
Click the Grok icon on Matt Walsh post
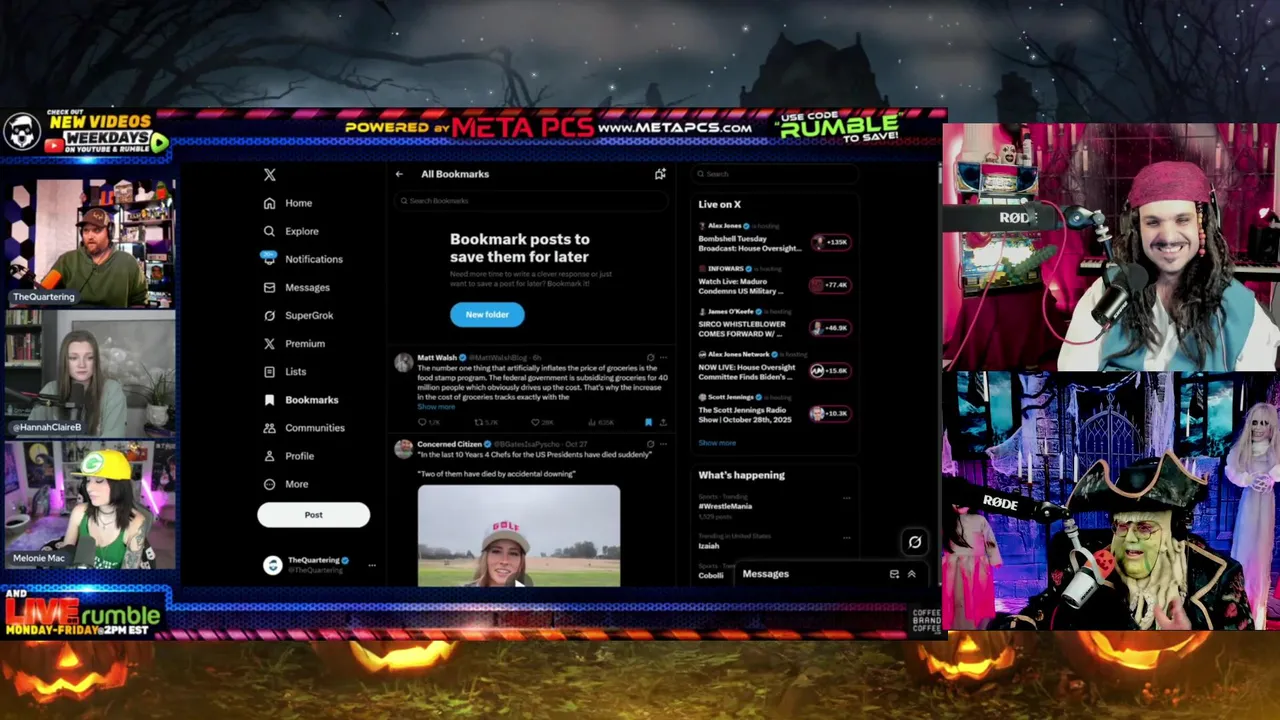(x=650, y=357)
